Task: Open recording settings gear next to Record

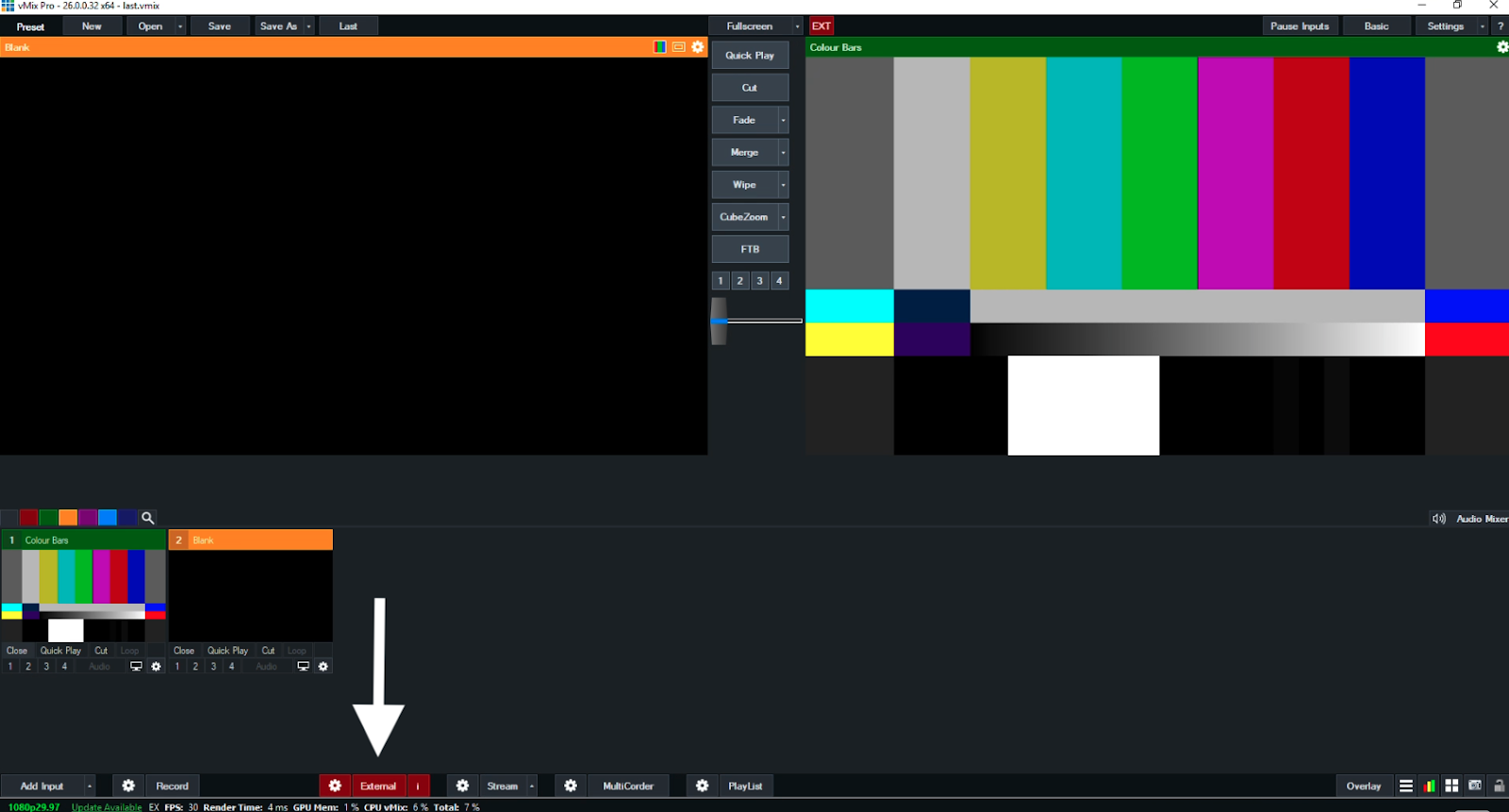Action: coord(128,786)
